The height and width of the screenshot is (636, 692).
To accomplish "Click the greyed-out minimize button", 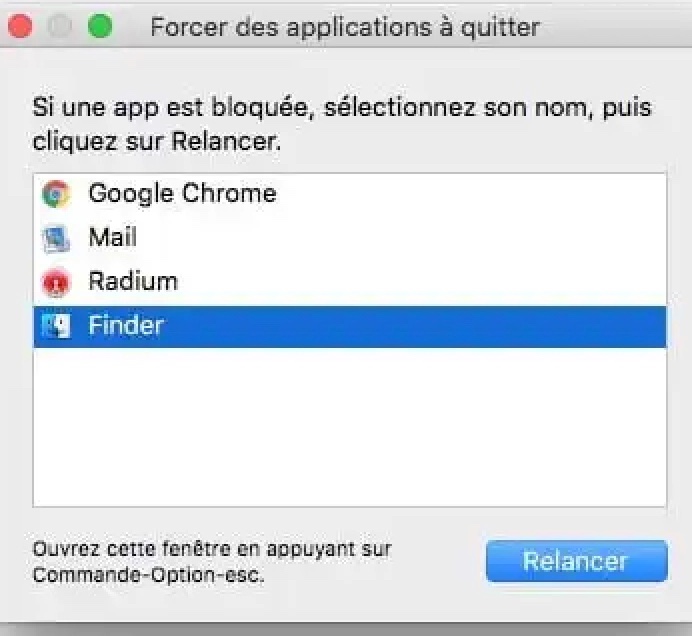I will click(60, 26).
